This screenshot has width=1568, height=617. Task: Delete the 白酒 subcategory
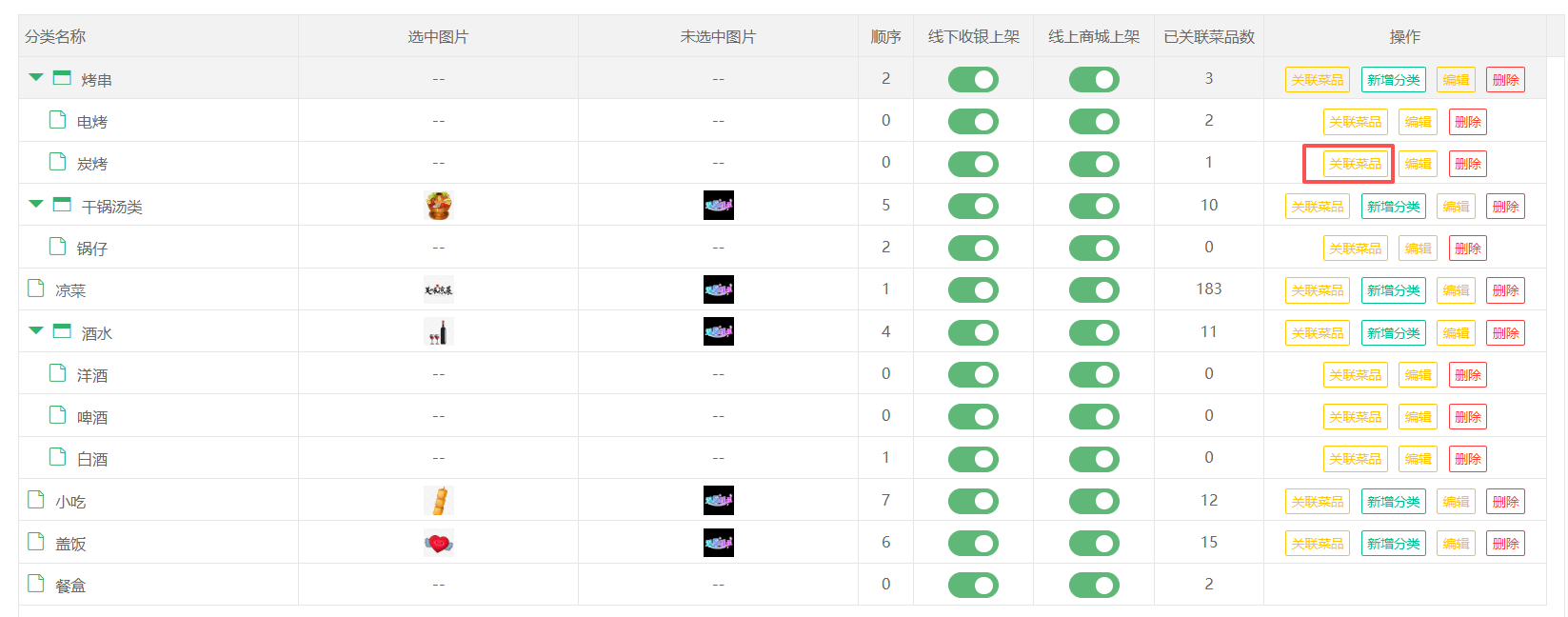(1467, 459)
